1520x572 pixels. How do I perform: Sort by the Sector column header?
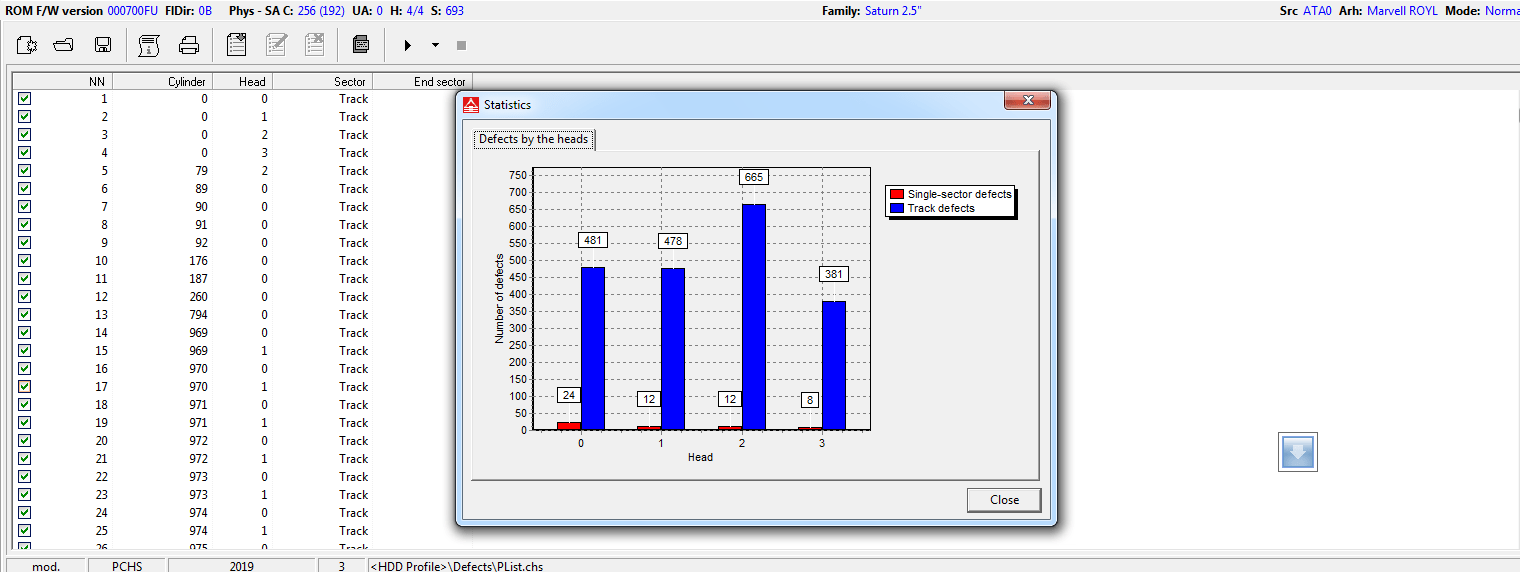[322, 81]
